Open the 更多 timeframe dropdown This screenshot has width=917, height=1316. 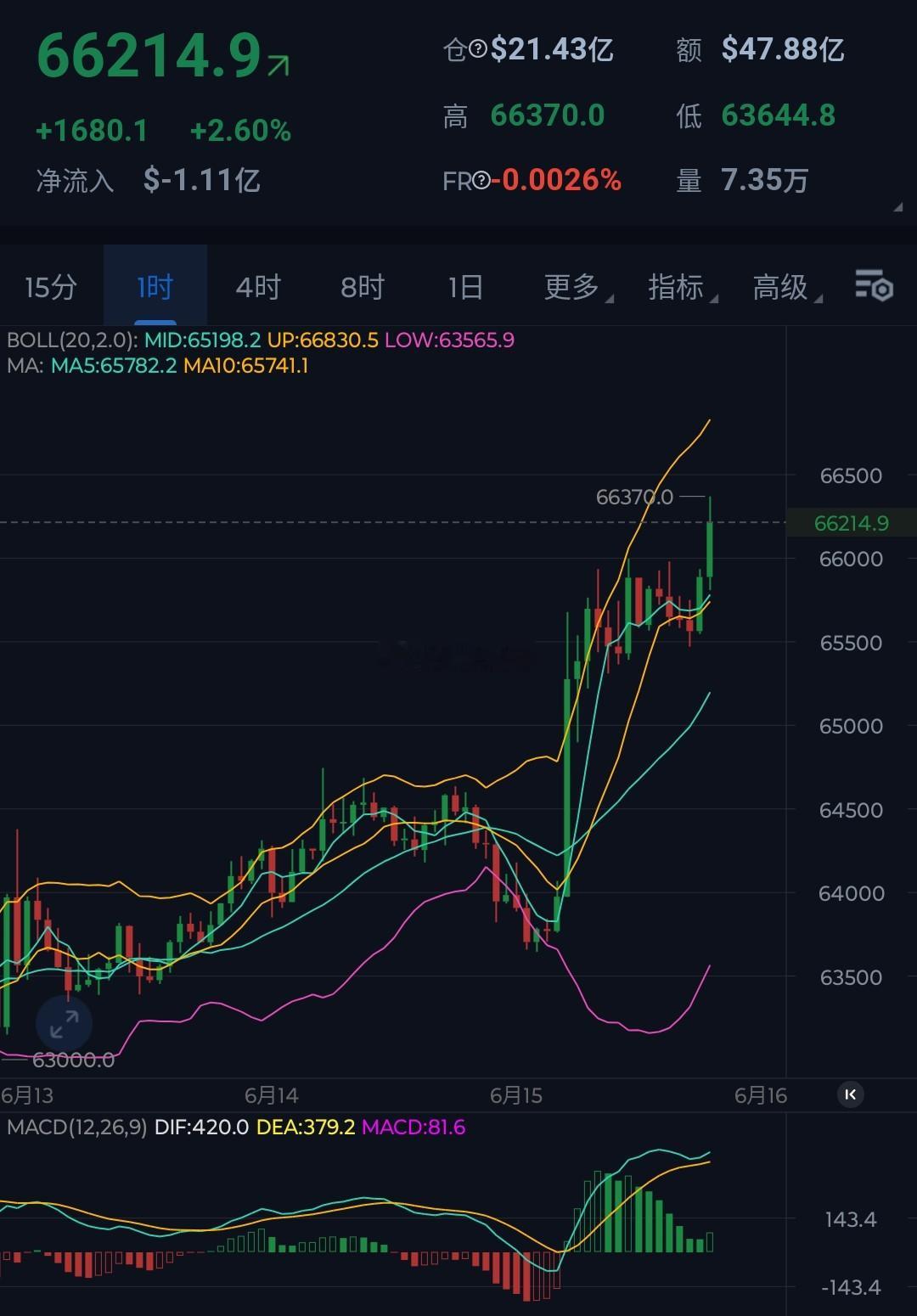[577, 287]
